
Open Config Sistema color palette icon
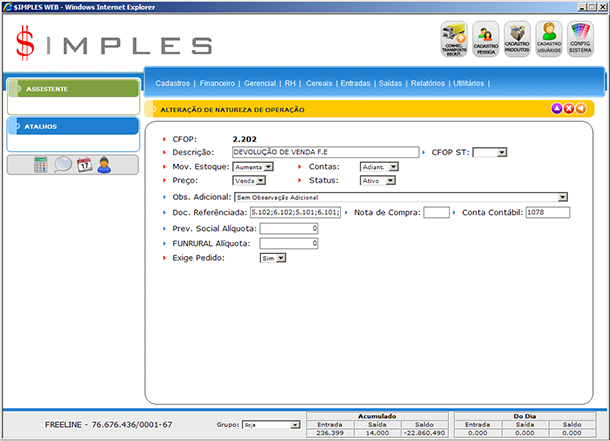click(x=581, y=40)
